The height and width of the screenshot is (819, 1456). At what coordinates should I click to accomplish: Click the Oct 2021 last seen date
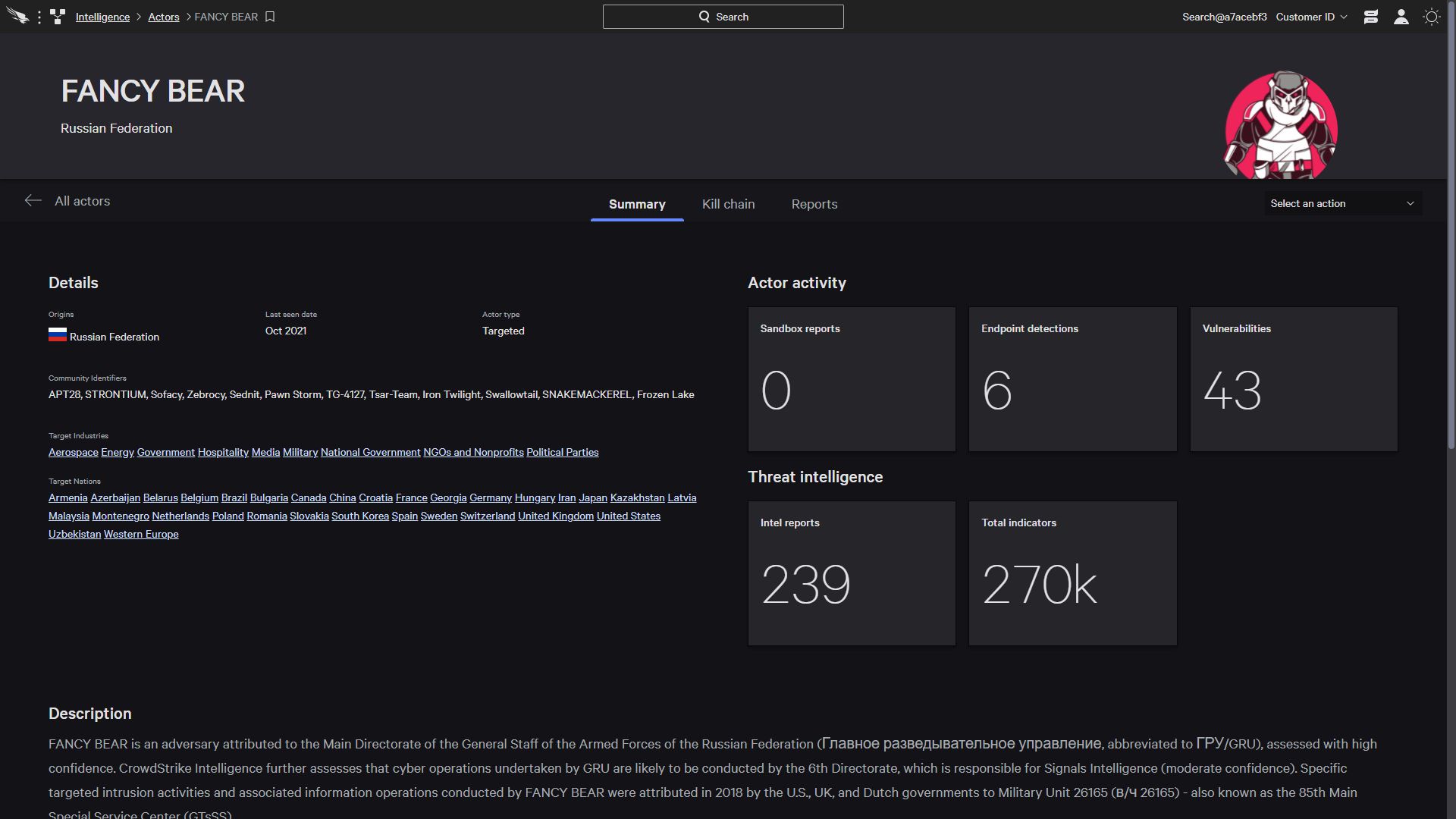point(286,331)
